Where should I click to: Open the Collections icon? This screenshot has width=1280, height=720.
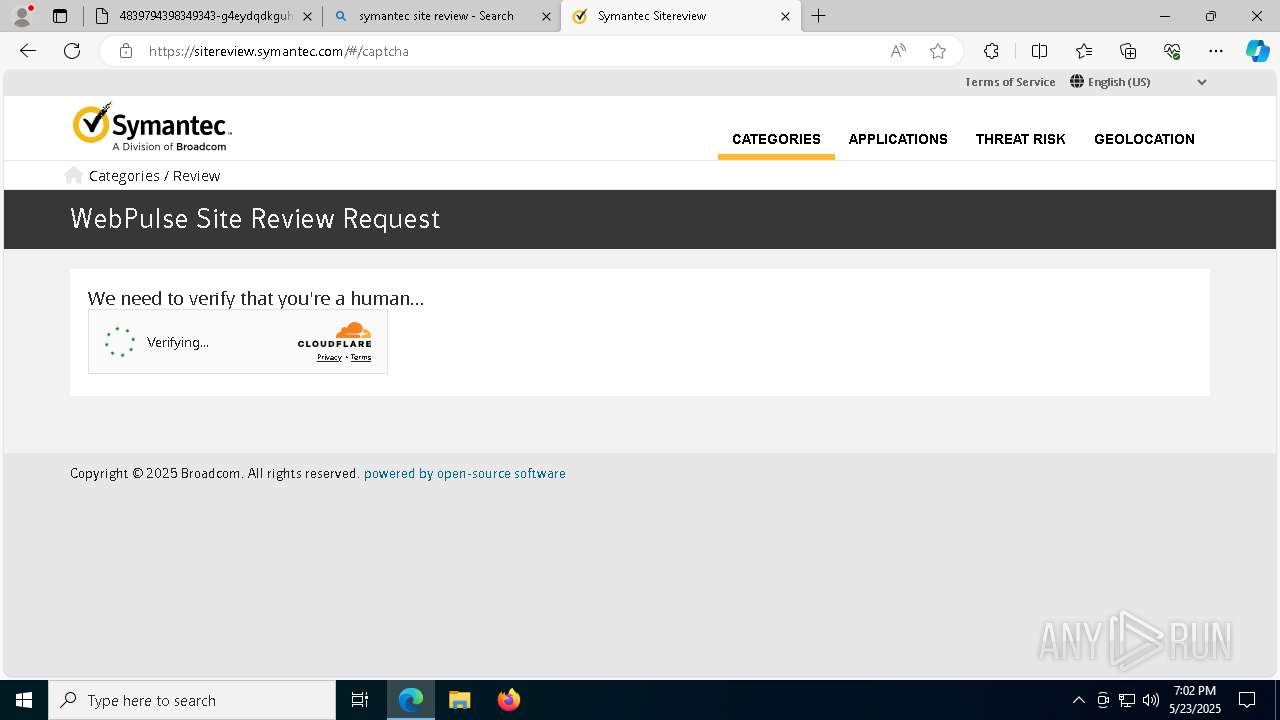(1128, 51)
